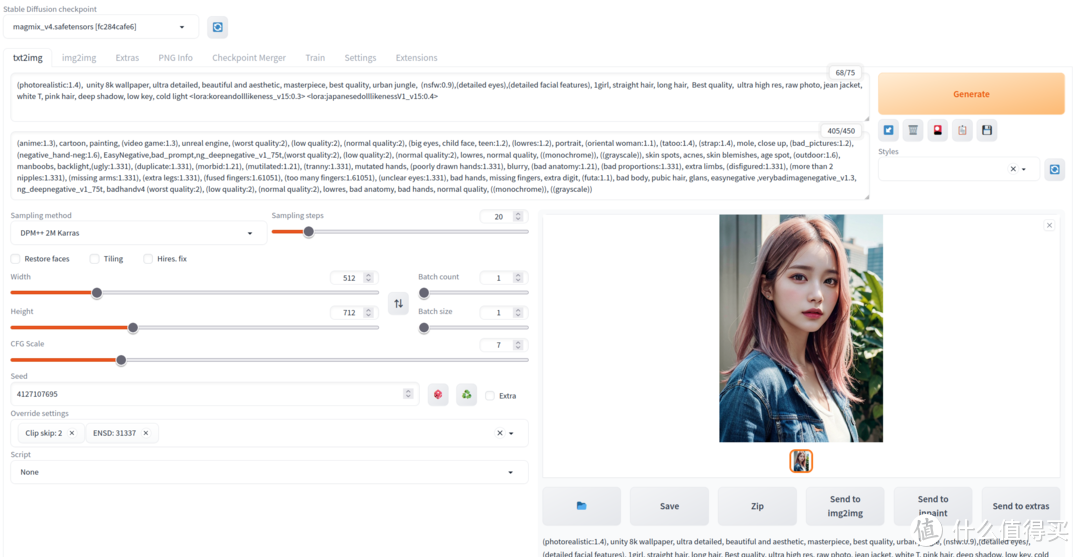Click the clipboard apply-styles icon
This screenshot has height=557, width=1080.
click(962, 130)
